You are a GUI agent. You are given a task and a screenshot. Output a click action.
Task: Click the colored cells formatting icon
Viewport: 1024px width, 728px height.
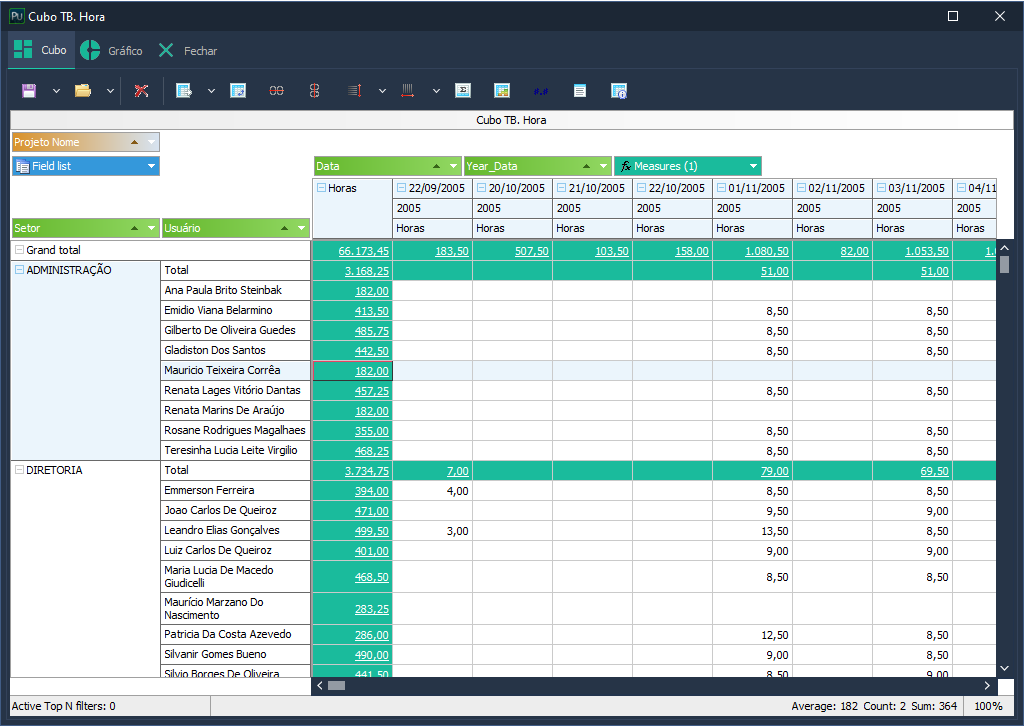(x=502, y=91)
